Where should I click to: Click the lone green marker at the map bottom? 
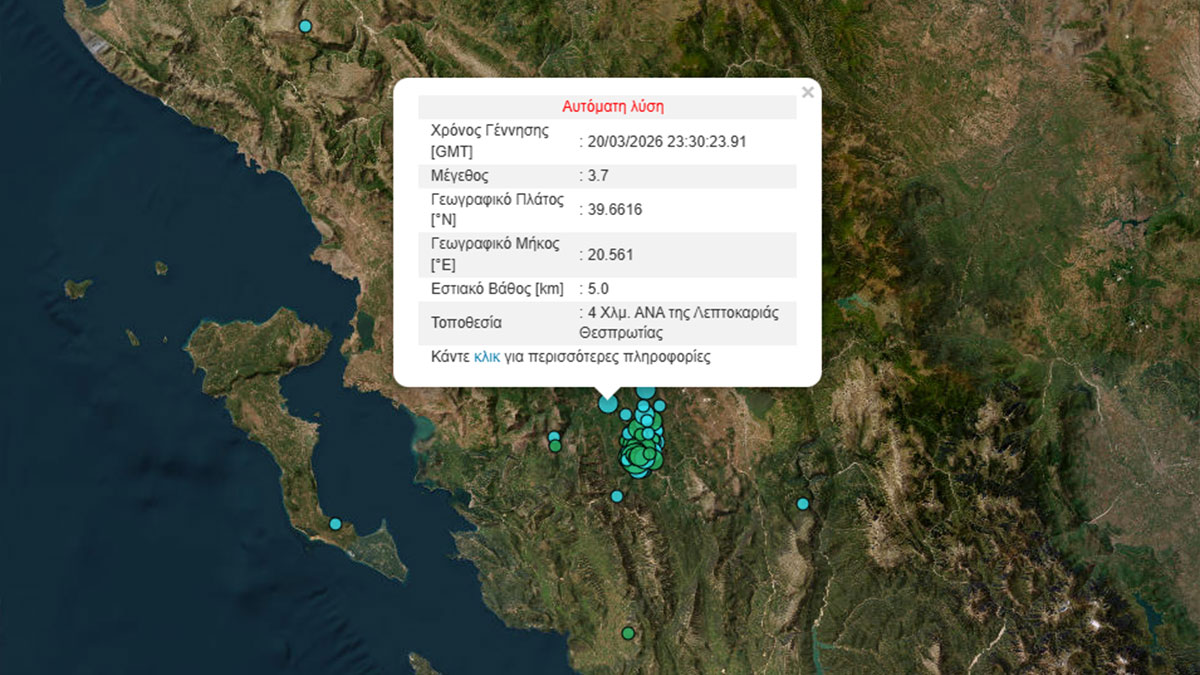(628, 632)
